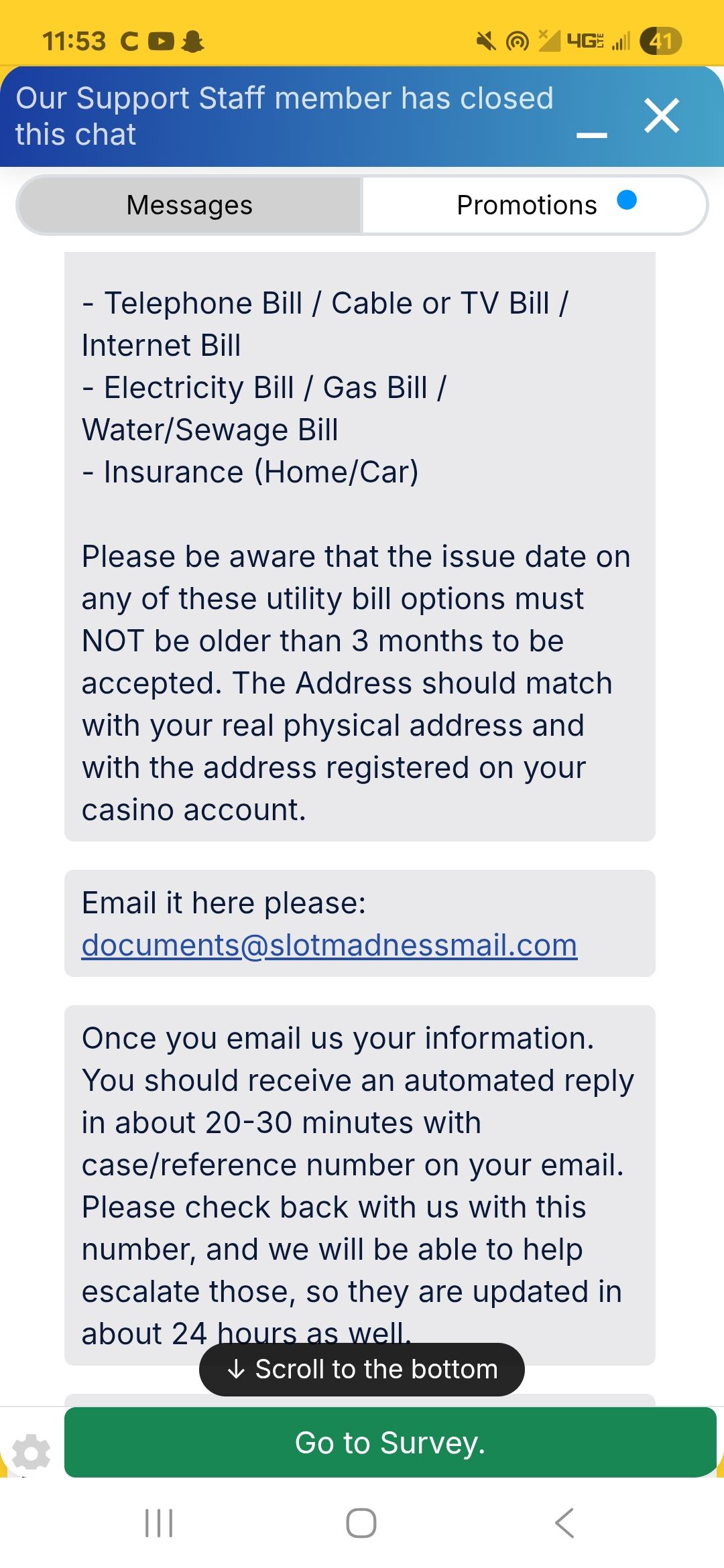Select the automated reply info message
Viewport: 724px width, 1568px height.
(x=359, y=1184)
